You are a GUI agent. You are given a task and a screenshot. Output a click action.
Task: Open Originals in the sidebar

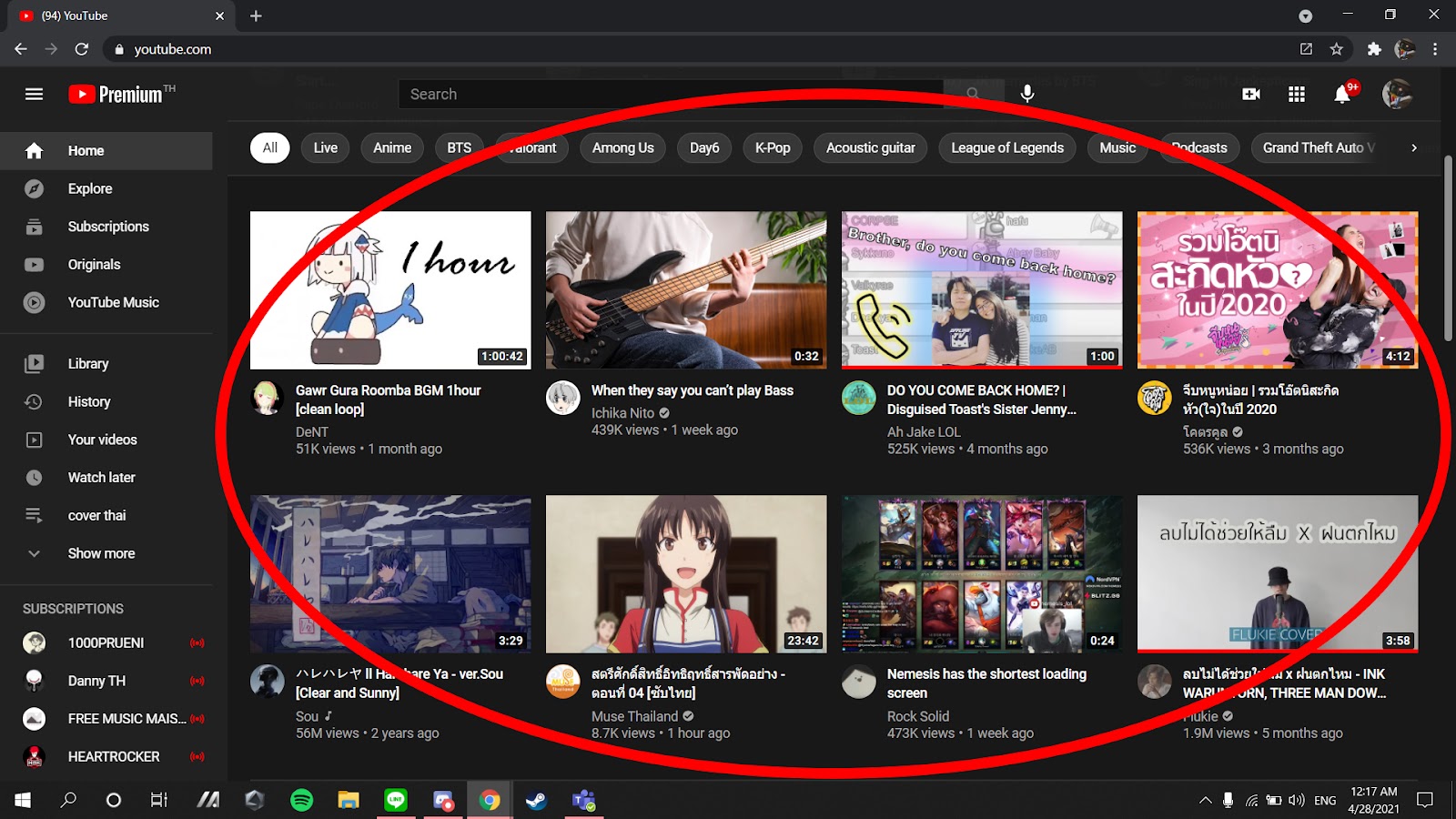106,265
